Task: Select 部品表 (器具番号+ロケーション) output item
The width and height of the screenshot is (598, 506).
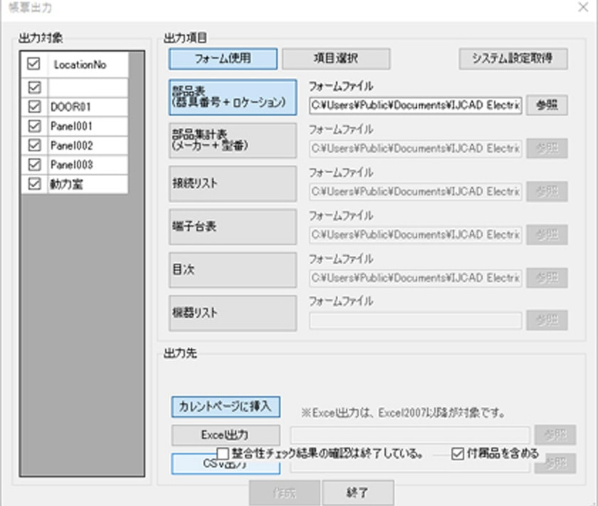Action: pyautogui.click(x=233, y=97)
